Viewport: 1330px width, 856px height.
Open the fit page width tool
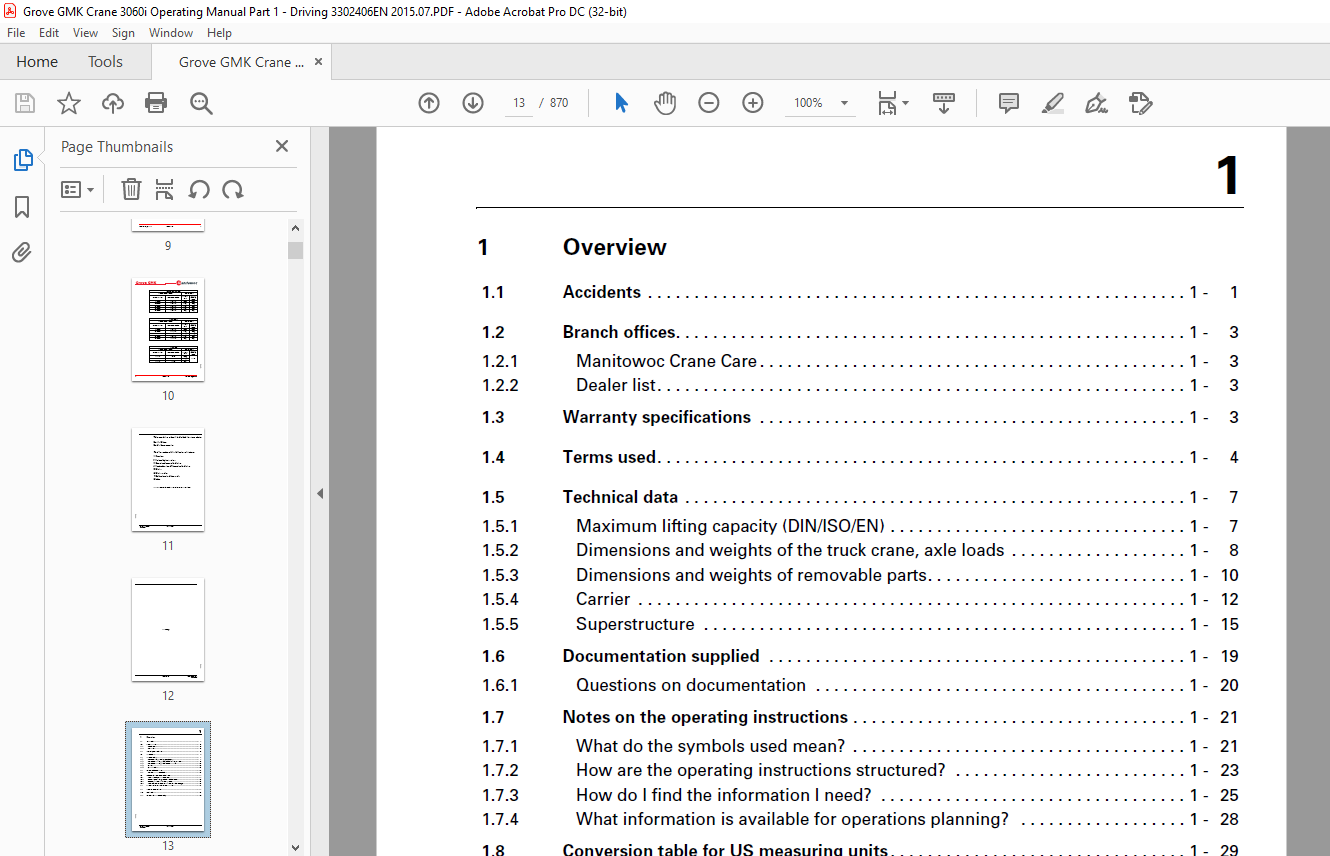tap(887, 103)
